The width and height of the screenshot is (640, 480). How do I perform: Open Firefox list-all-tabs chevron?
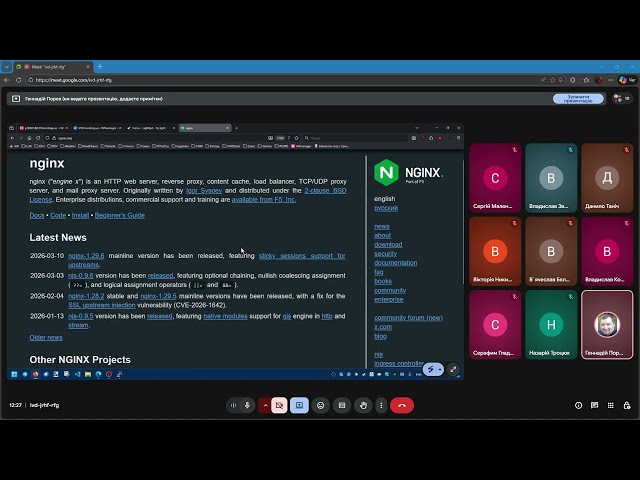(417, 128)
